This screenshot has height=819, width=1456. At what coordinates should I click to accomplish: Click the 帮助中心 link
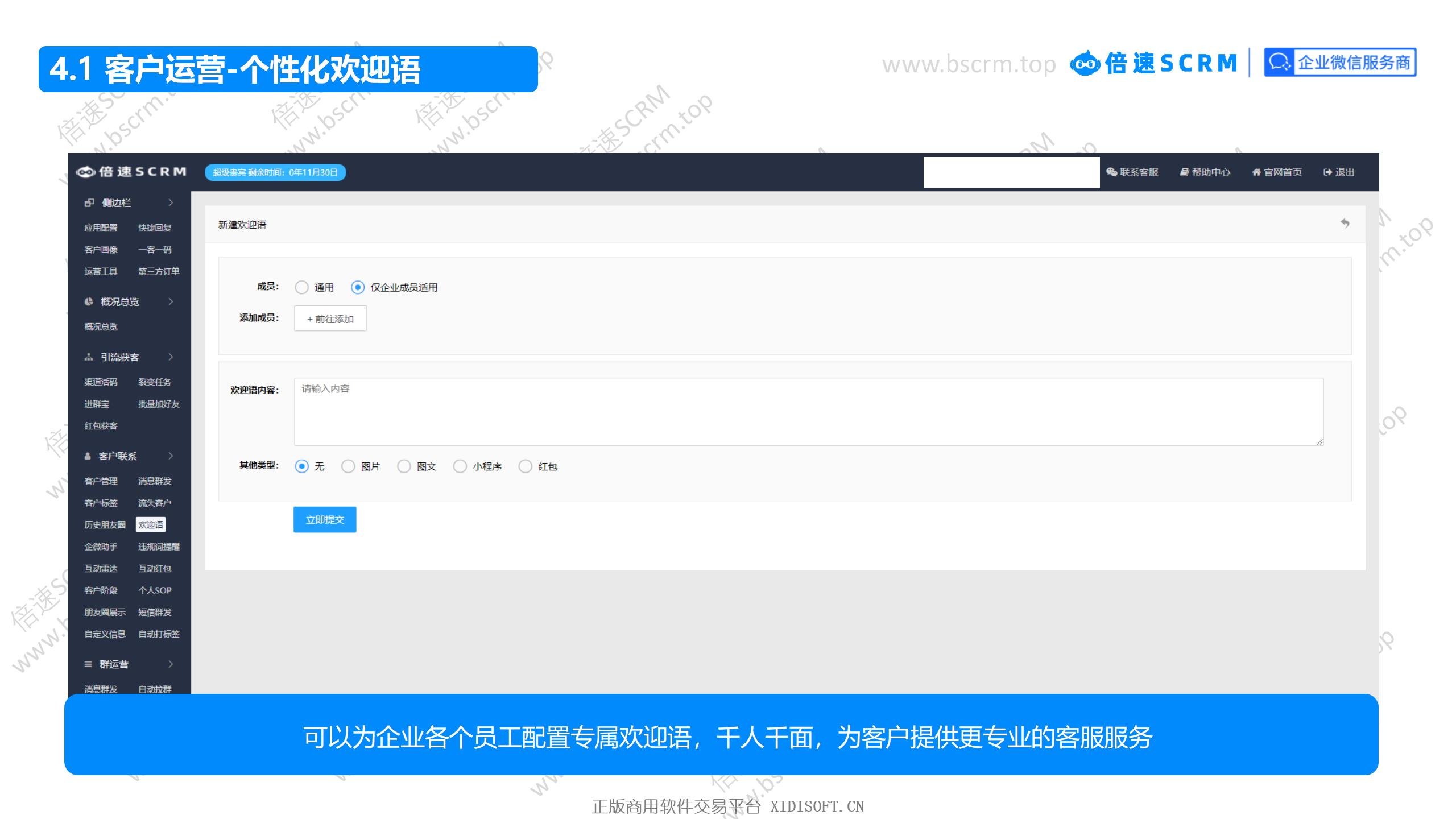tap(1205, 172)
